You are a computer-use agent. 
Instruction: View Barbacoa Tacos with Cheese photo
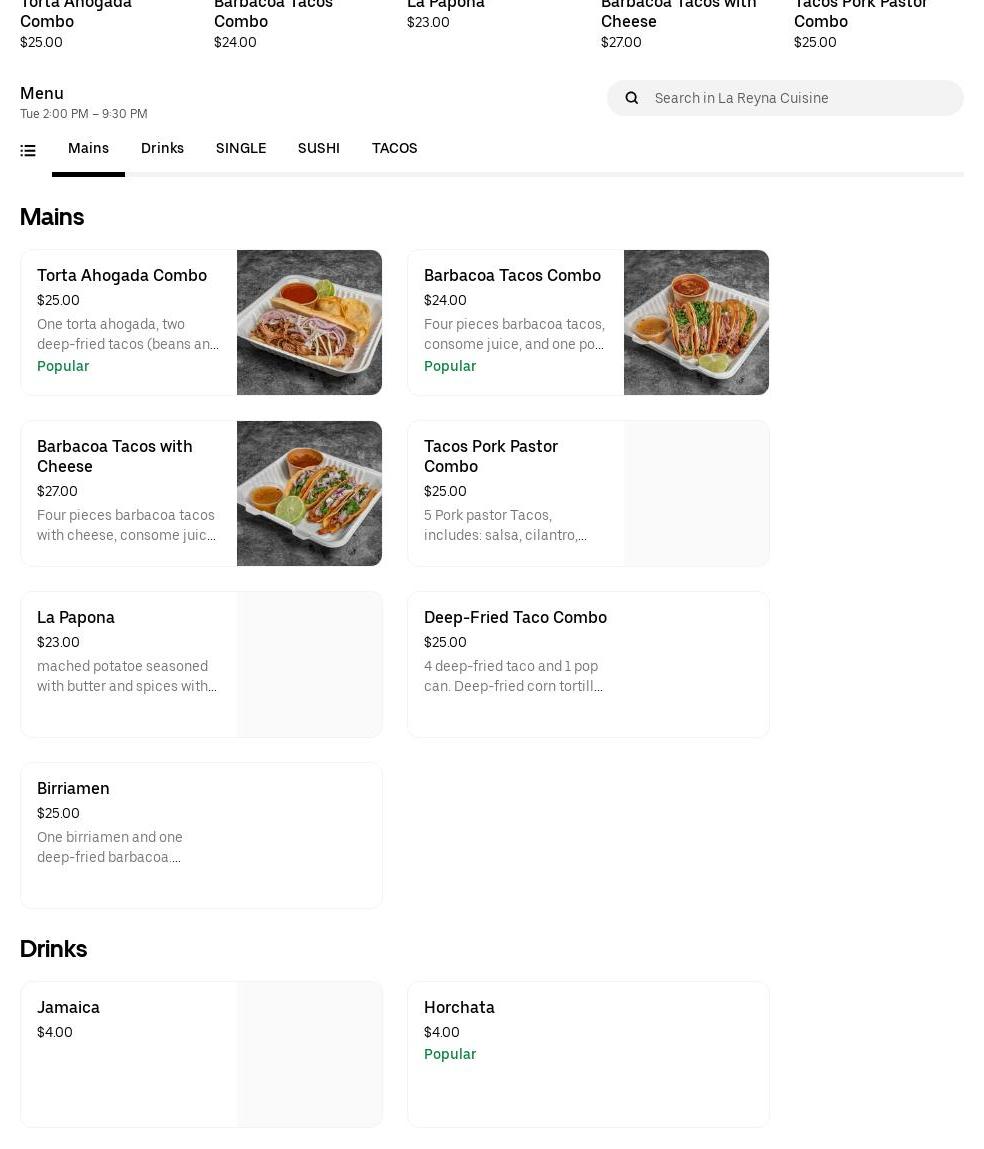click(309, 493)
